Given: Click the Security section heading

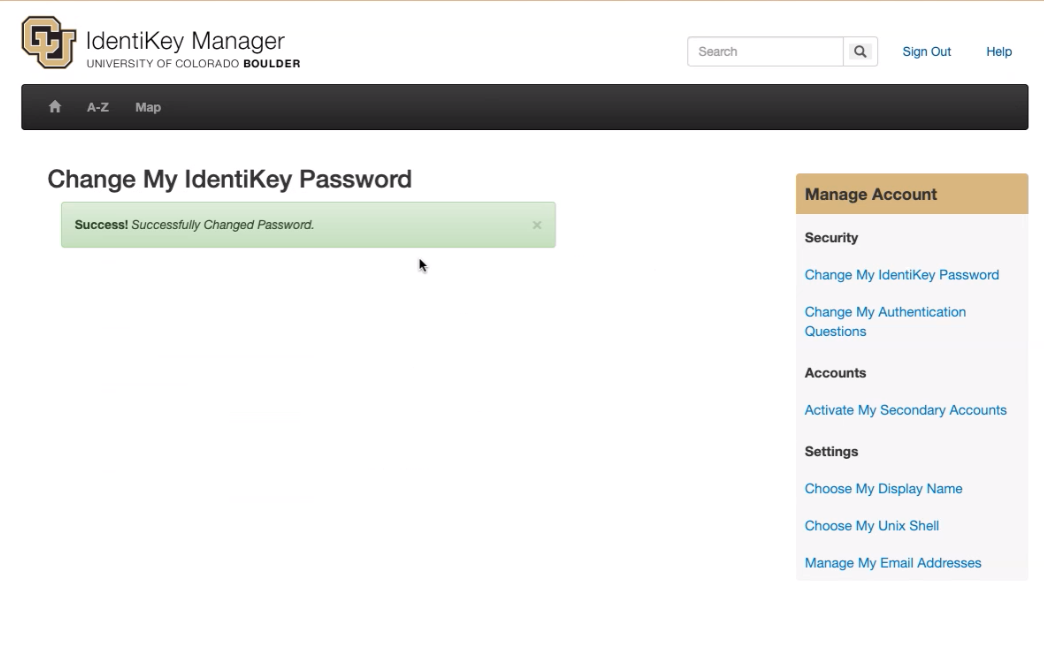Looking at the screenshot, I should (x=831, y=238).
